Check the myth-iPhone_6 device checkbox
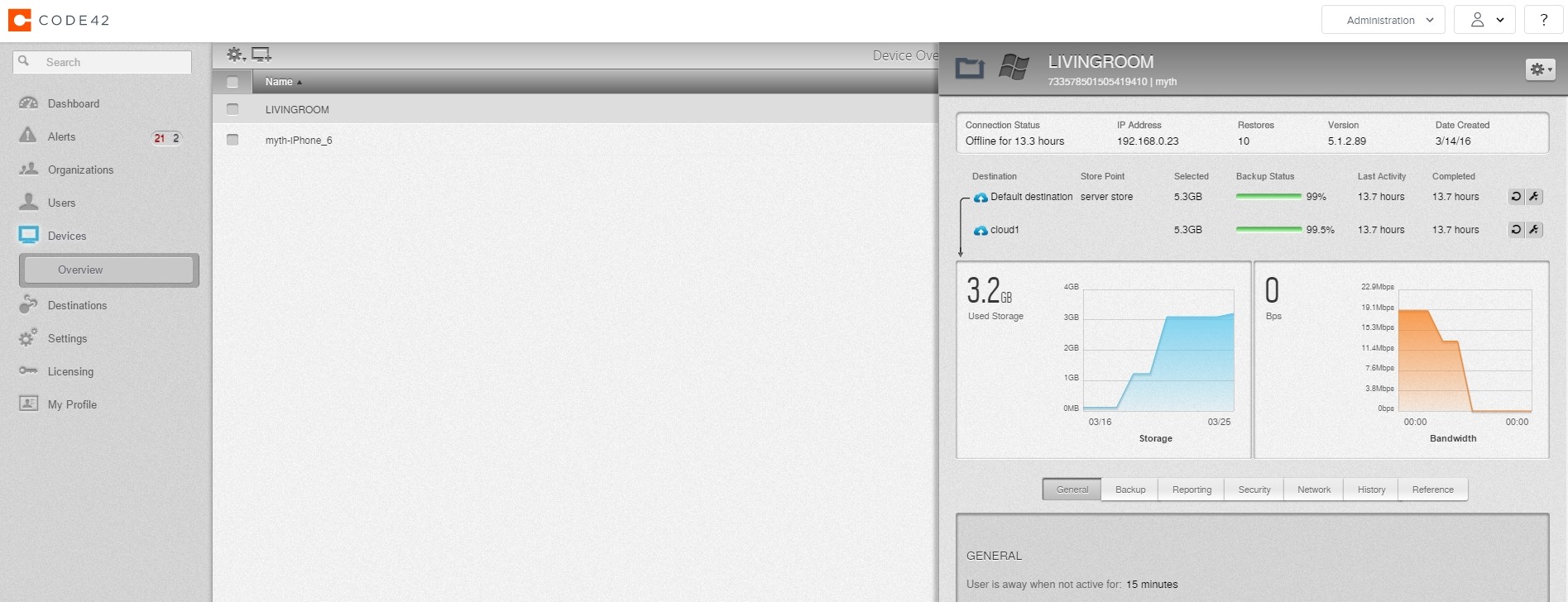Image resolution: width=1568 pixels, height=602 pixels. (233, 140)
